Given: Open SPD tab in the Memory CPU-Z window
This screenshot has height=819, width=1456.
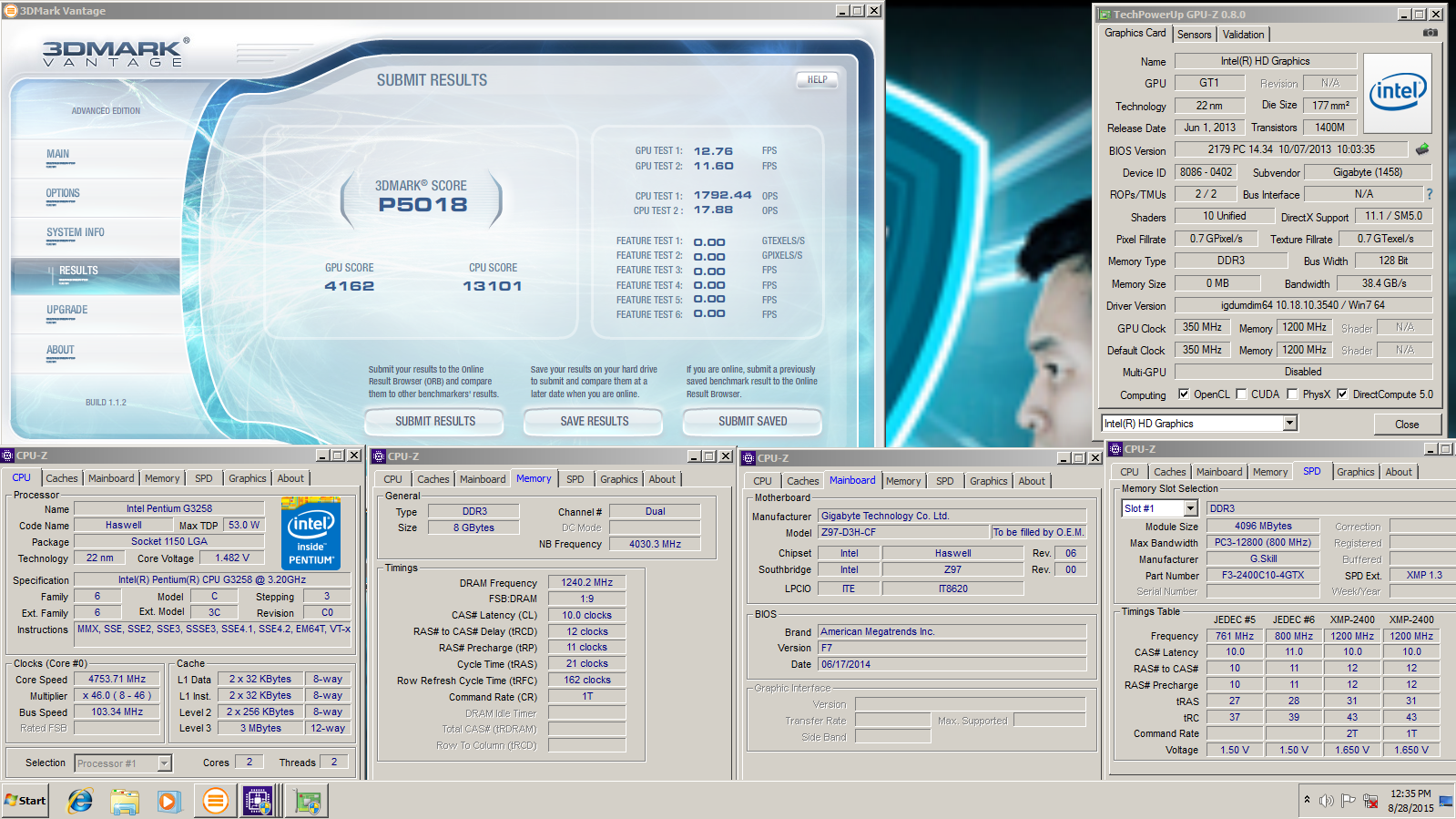Looking at the screenshot, I should [575, 479].
